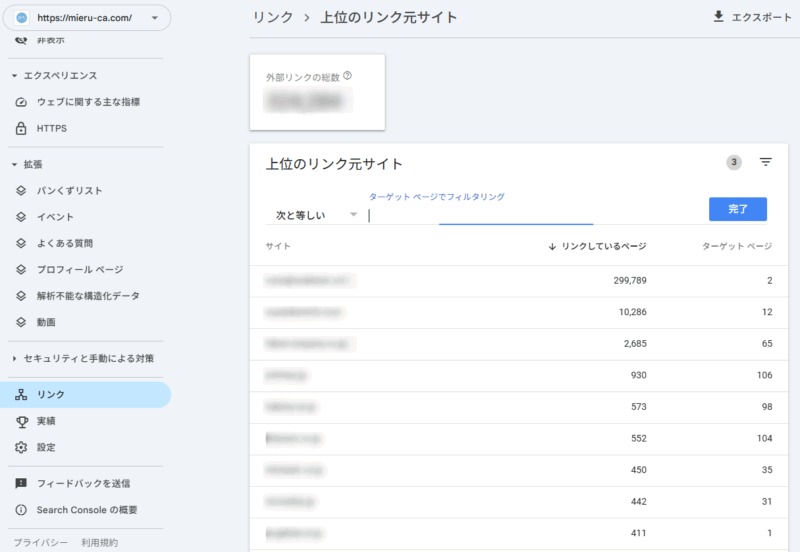
Task: Select the リンク menu item
Action: pyautogui.click(x=51, y=395)
